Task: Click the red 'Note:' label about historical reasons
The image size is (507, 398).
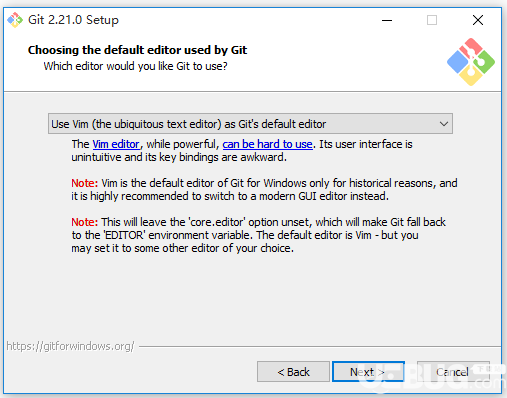Action: point(85,183)
